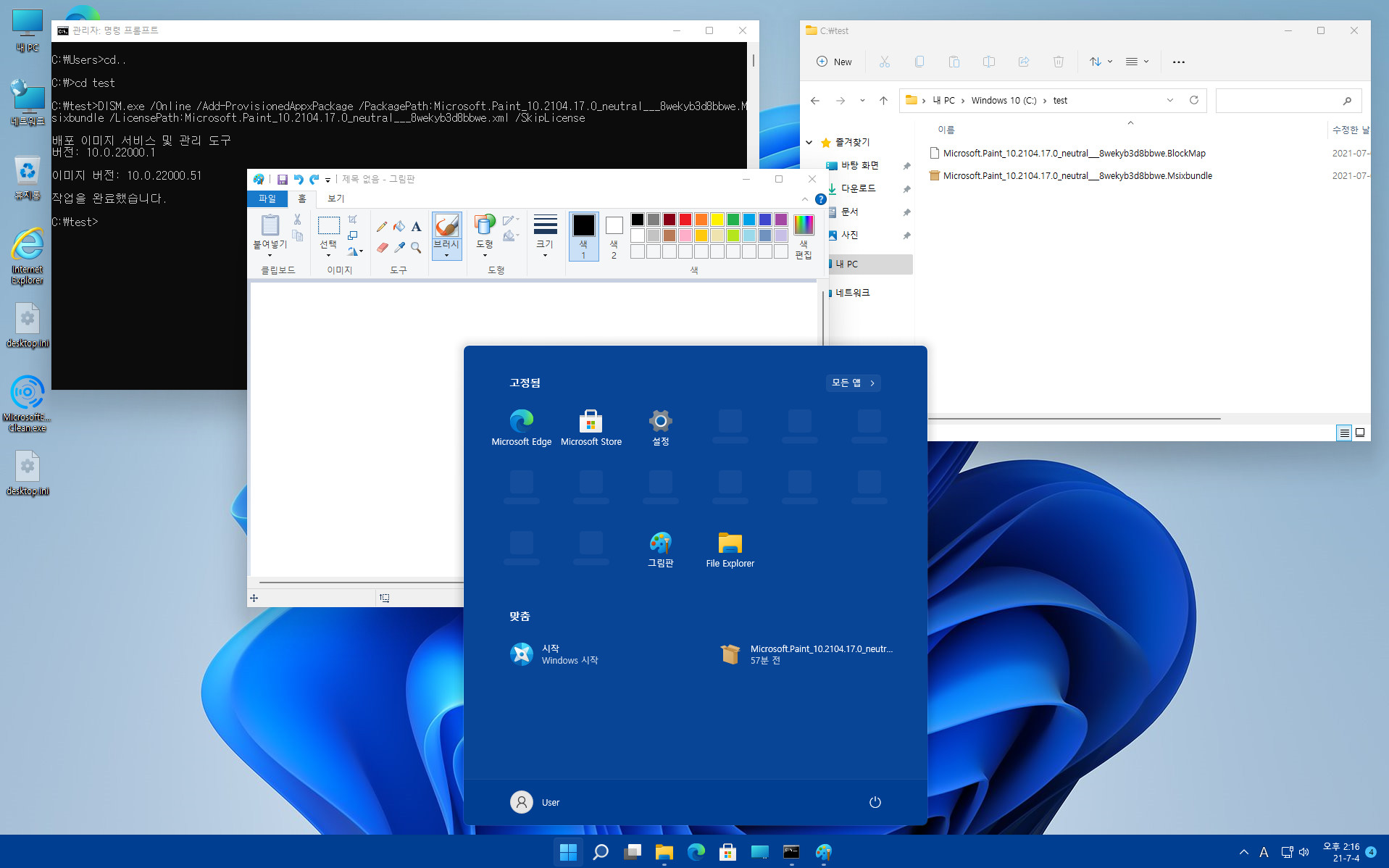1389x868 pixels.
Task: Click Refresh icon in Explorer address bar
Action: 1193,100
